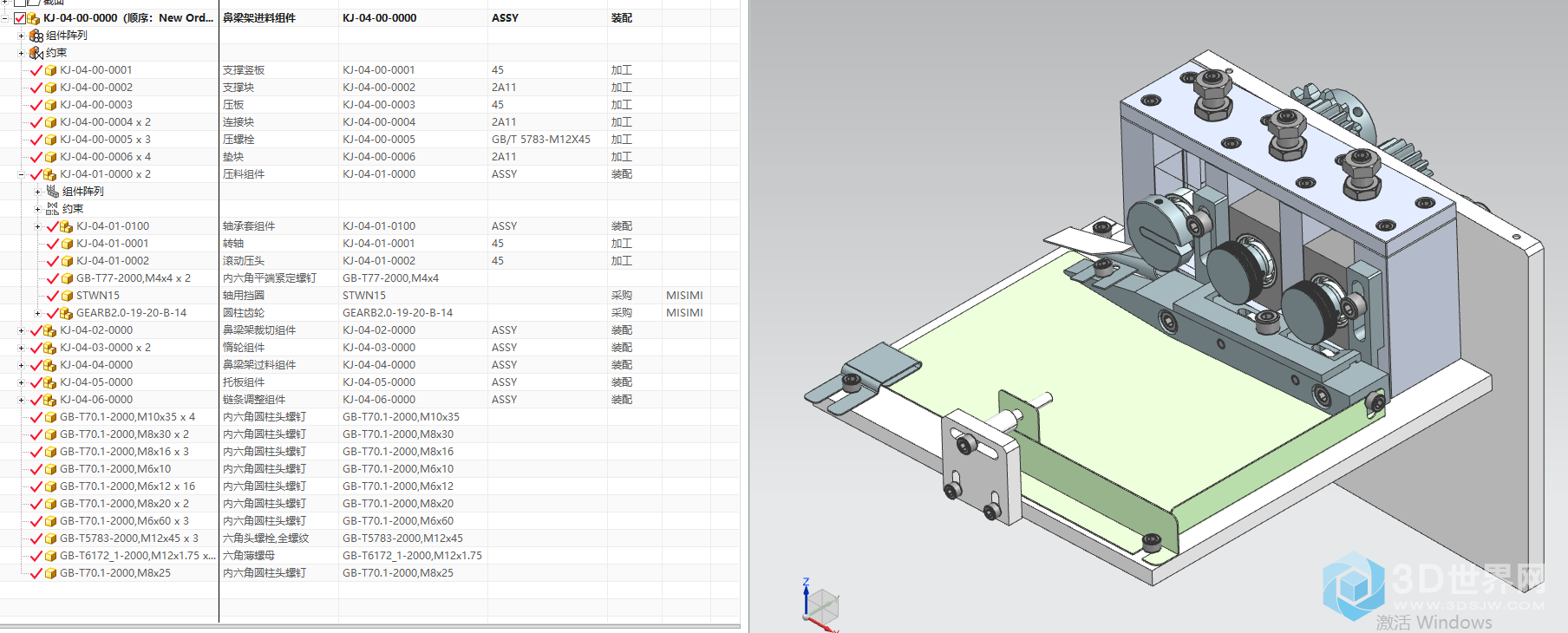This screenshot has height=633, width=1568.
Task: Hide KJ-04-05-0000 via its red check
Action: click(36, 382)
